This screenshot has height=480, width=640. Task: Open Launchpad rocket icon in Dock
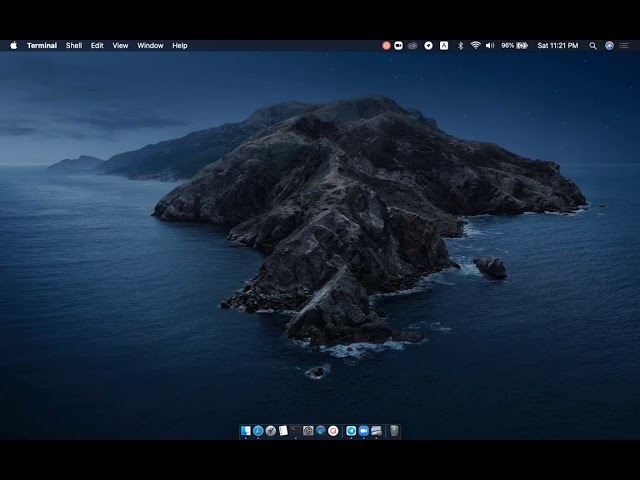(271, 431)
